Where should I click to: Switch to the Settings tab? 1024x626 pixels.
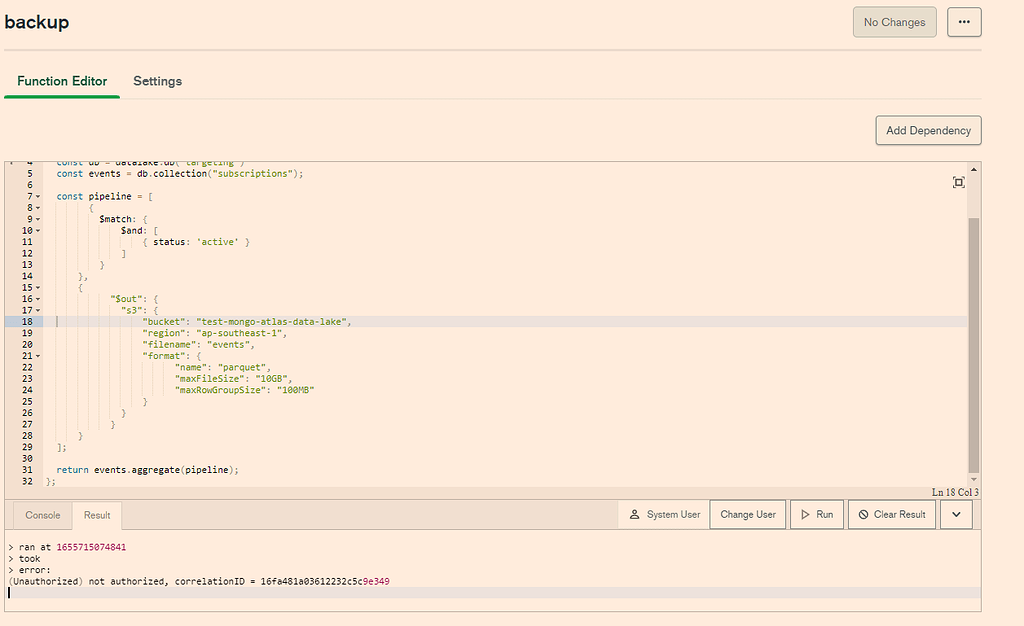pyautogui.click(x=157, y=81)
